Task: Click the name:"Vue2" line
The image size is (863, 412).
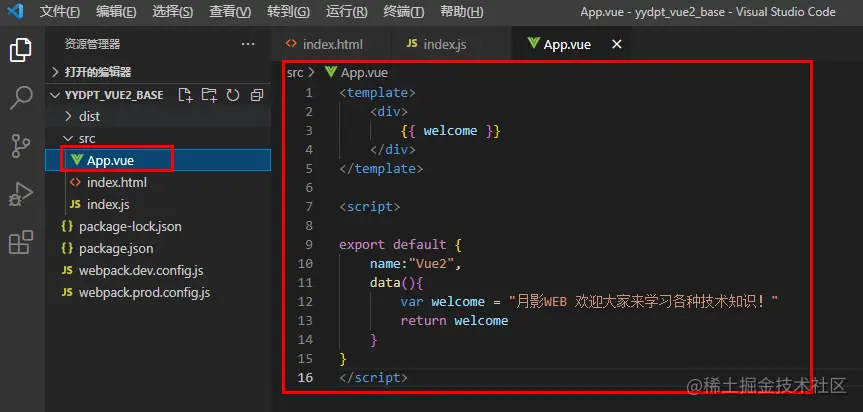Action: [416, 263]
